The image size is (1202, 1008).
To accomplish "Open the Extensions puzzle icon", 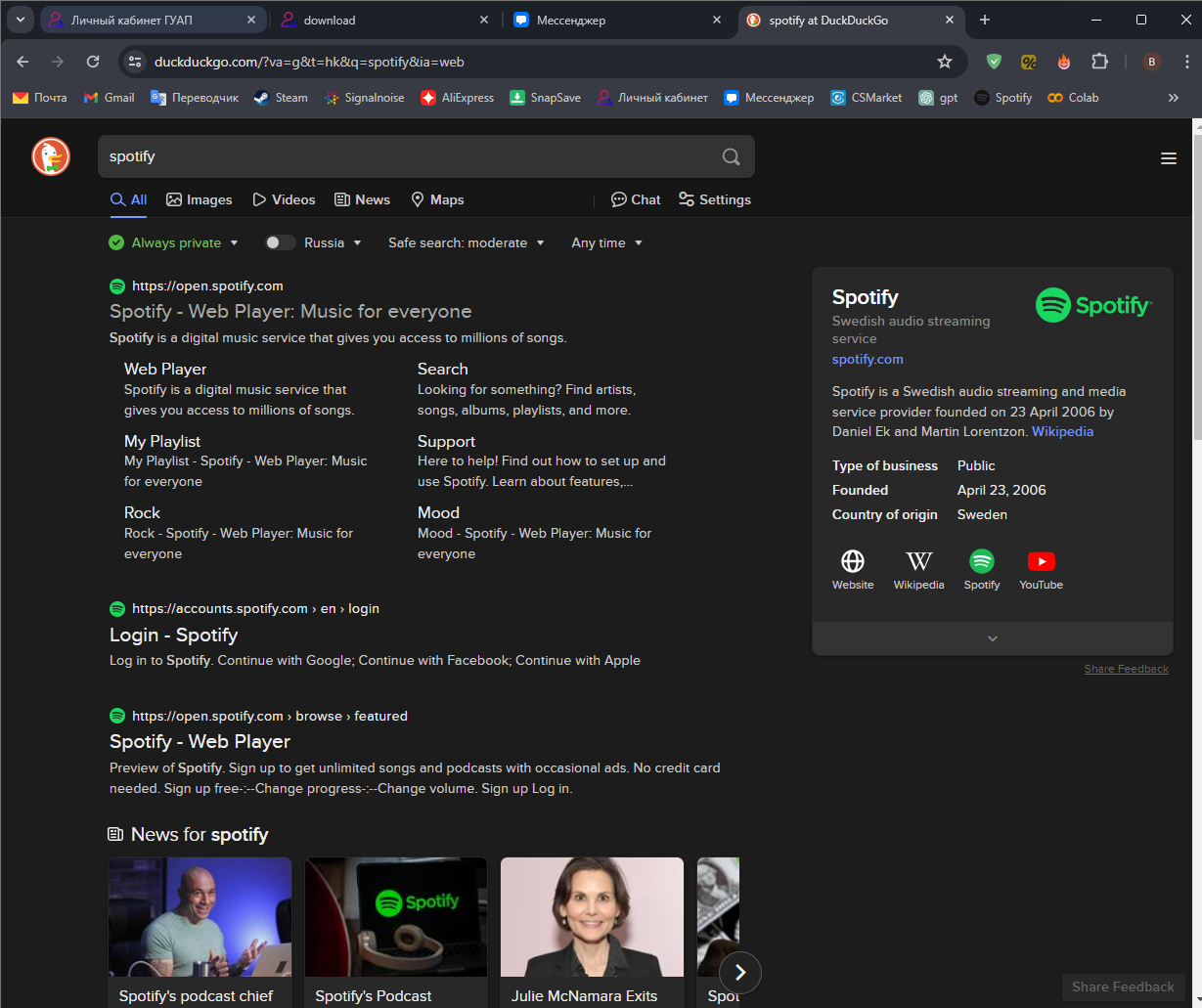I will 1099,62.
